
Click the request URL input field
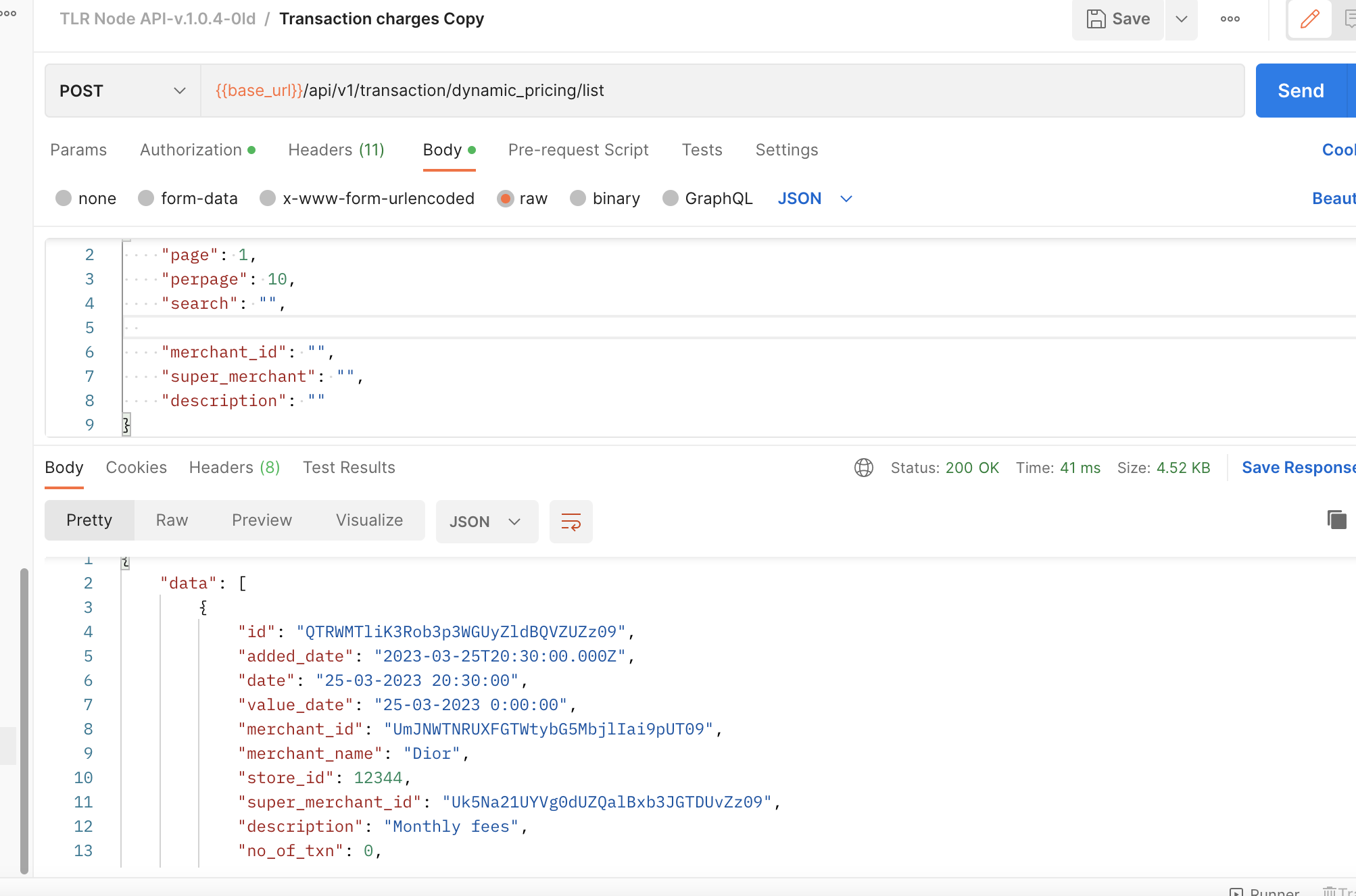point(722,91)
